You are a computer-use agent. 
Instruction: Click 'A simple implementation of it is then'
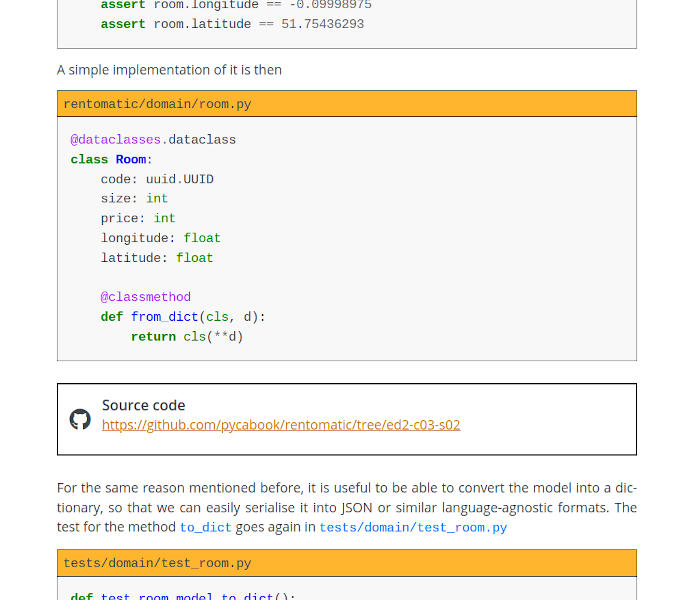click(x=169, y=70)
